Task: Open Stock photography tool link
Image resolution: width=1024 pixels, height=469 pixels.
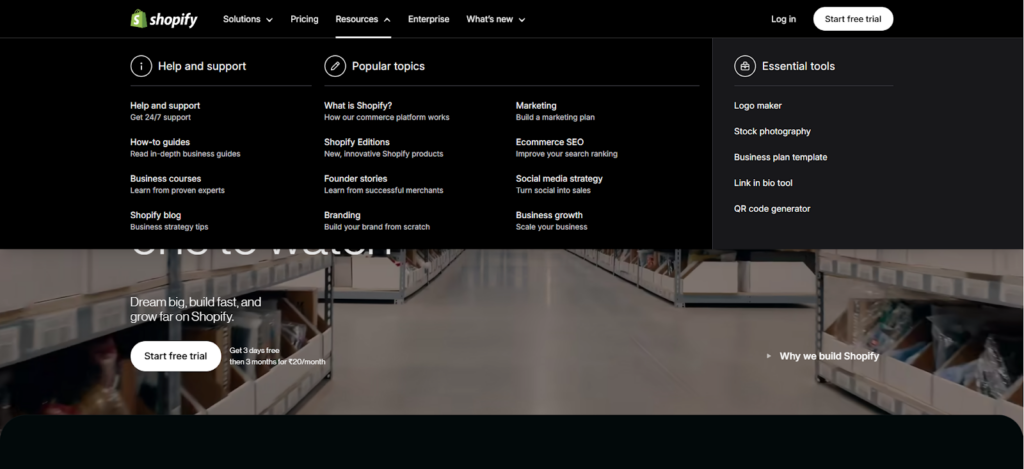Action: pos(772,131)
